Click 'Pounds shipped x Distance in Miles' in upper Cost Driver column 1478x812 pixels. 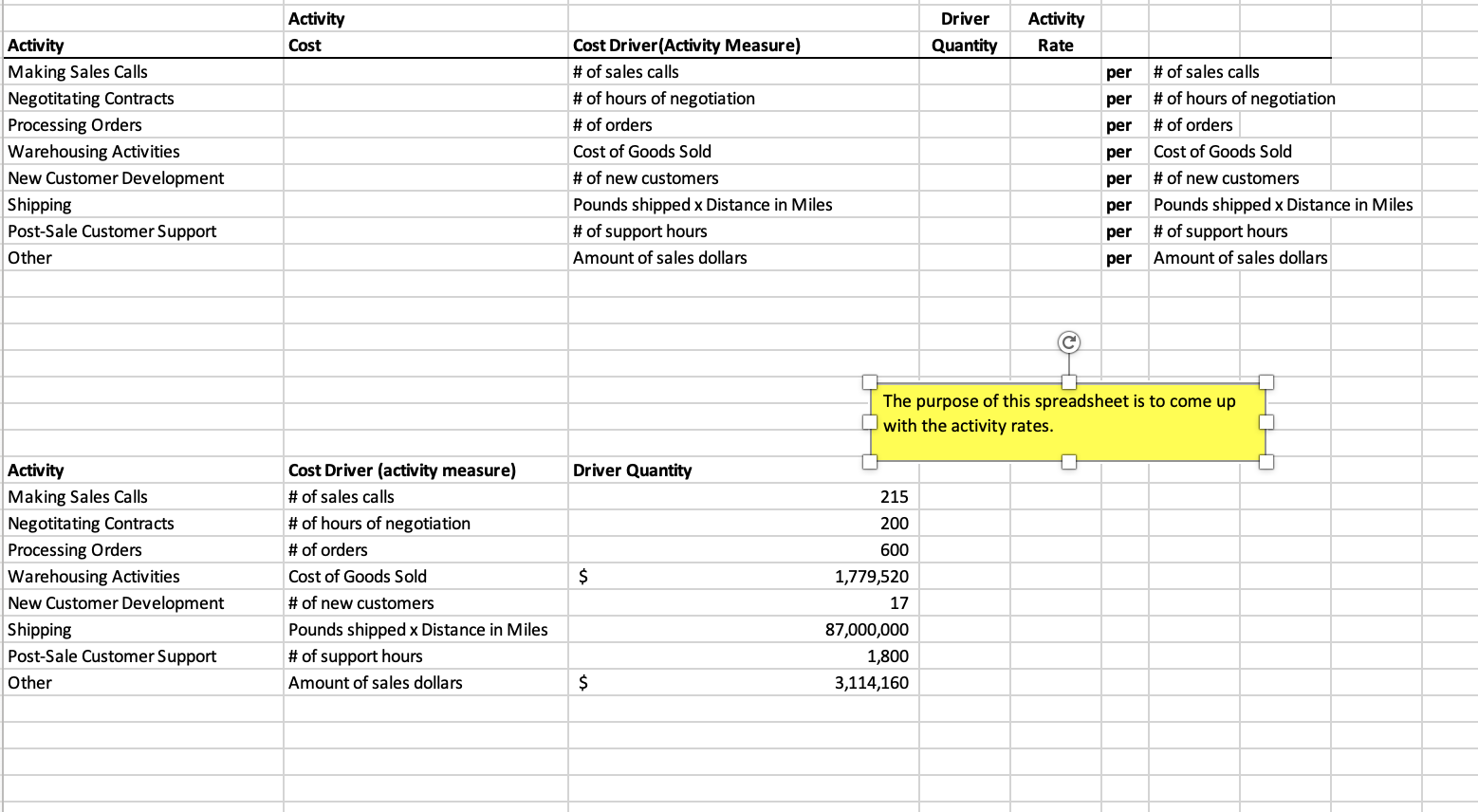[x=703, y=204]
